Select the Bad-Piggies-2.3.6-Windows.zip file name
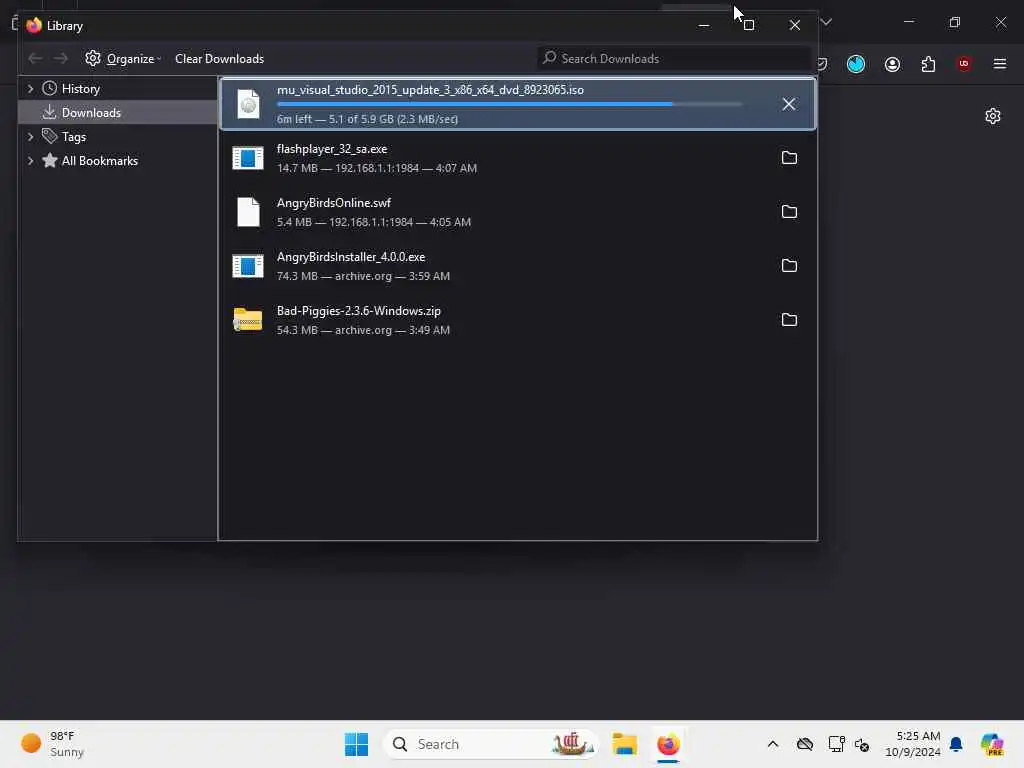The width and height of the screenshot is (1024, 768). [359, 311]
